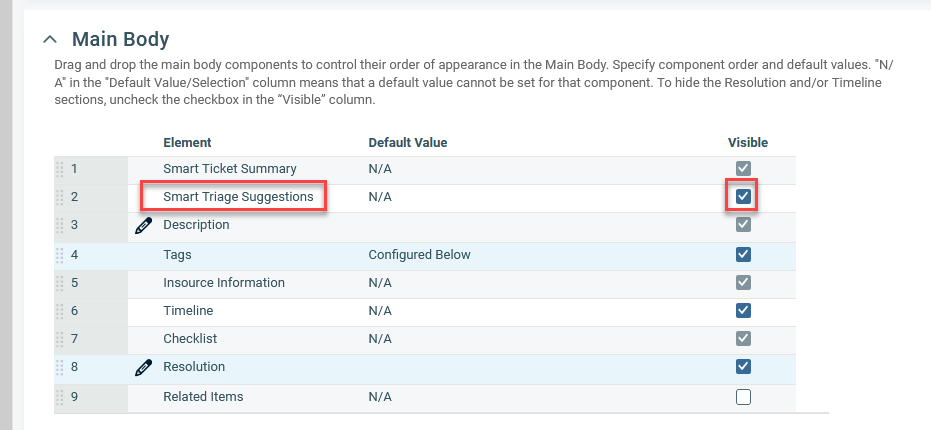Click drag handle for row 8
The image size is (931, 430).
(59, 367)
